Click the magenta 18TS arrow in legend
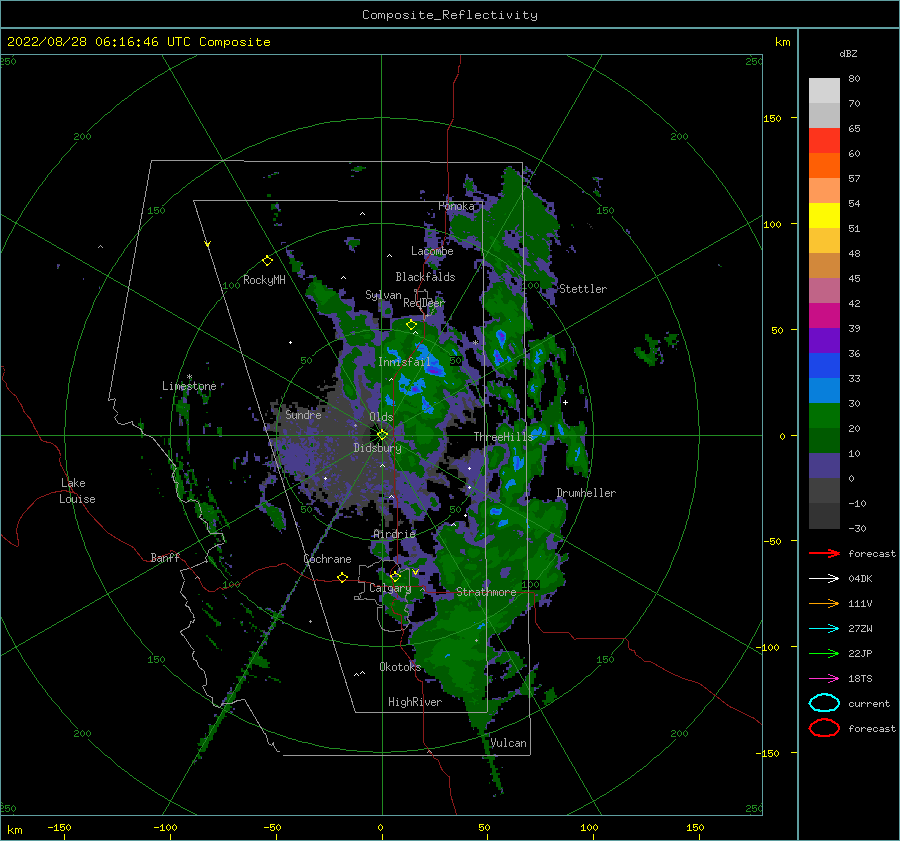The height and width of the screenshot is (841, 900). click(x=824, y=679)
